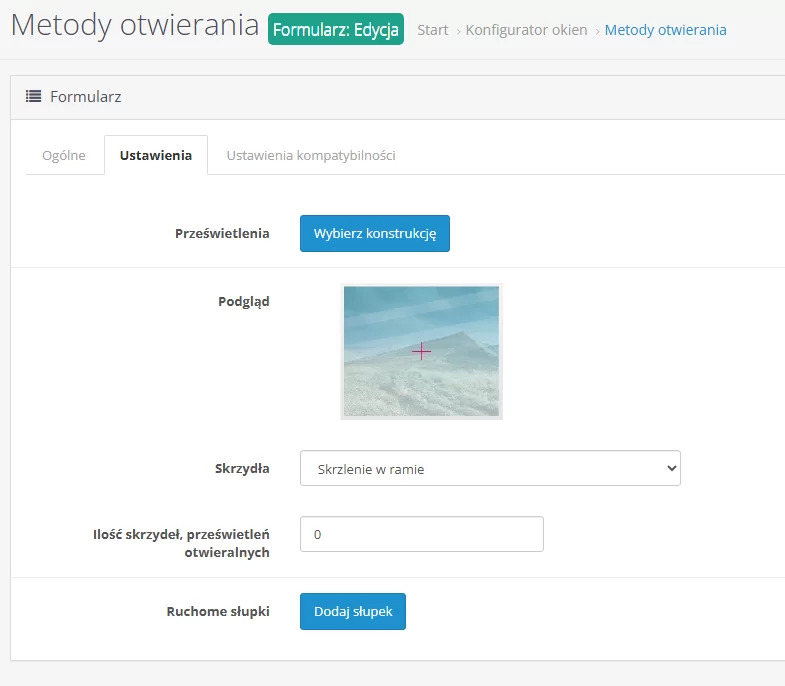Screen dimensions: 785x686
Task: Open the Konfigurator okien breadcrumb link
Action: (526, 30)
